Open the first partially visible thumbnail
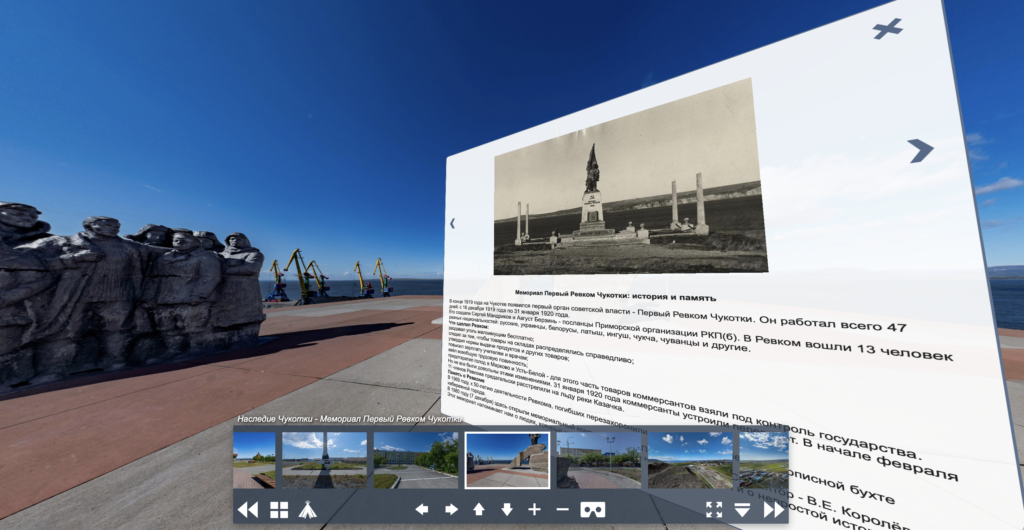The width and height of the screenshot is (1024, 530). click(x=254, y=460)
